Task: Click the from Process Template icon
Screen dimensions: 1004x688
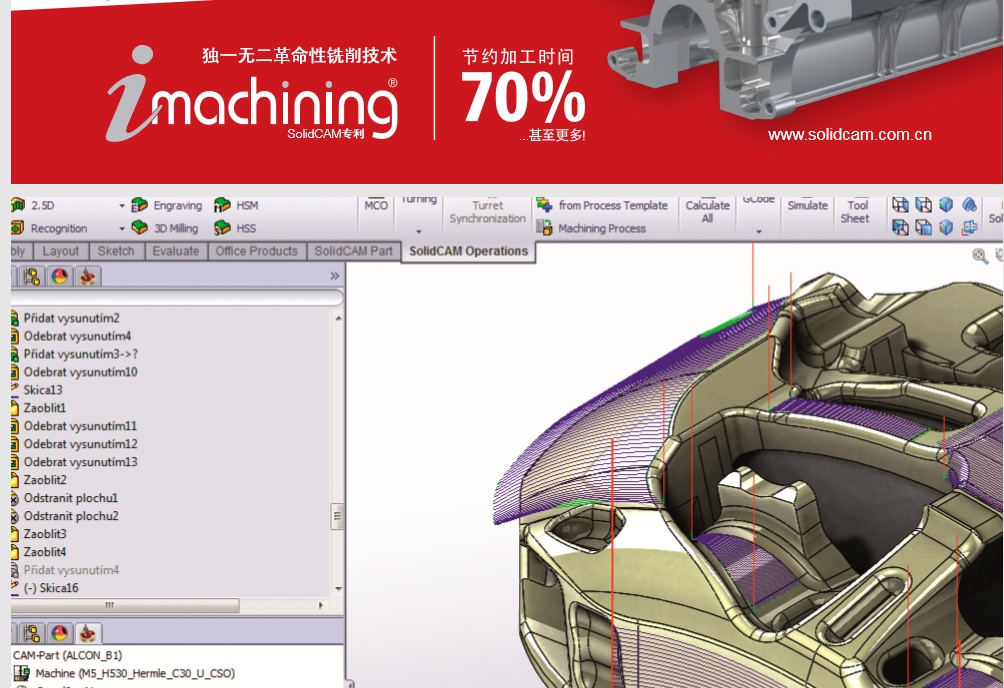Action: point(544,205)
